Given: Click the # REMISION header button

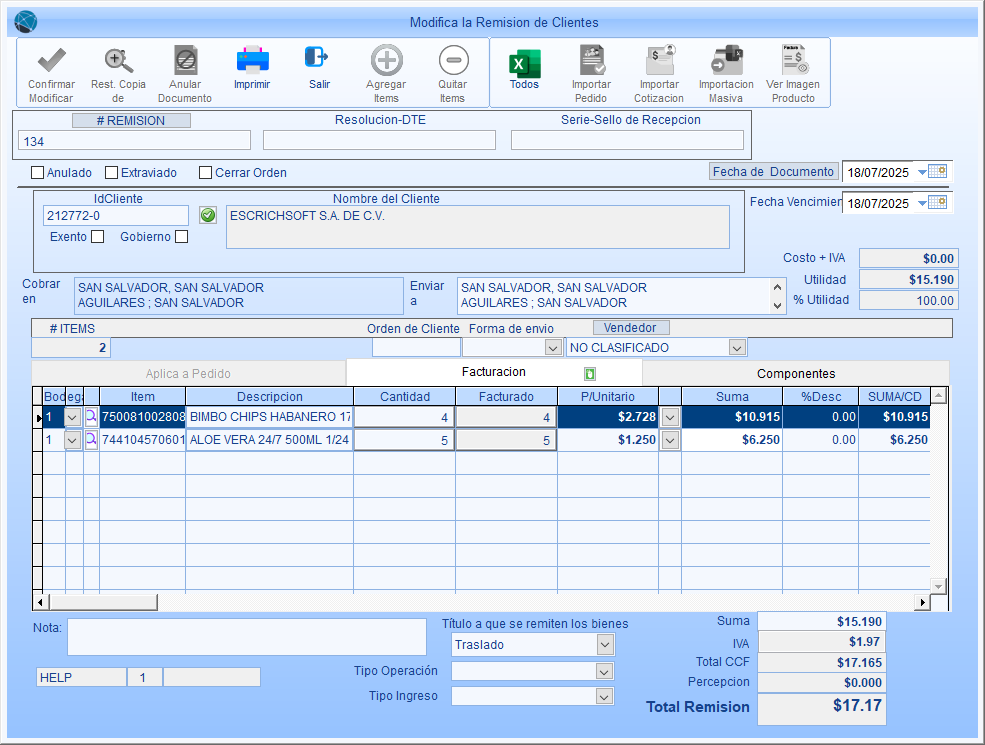Looking at the screenshot, I should coord(132,120).
